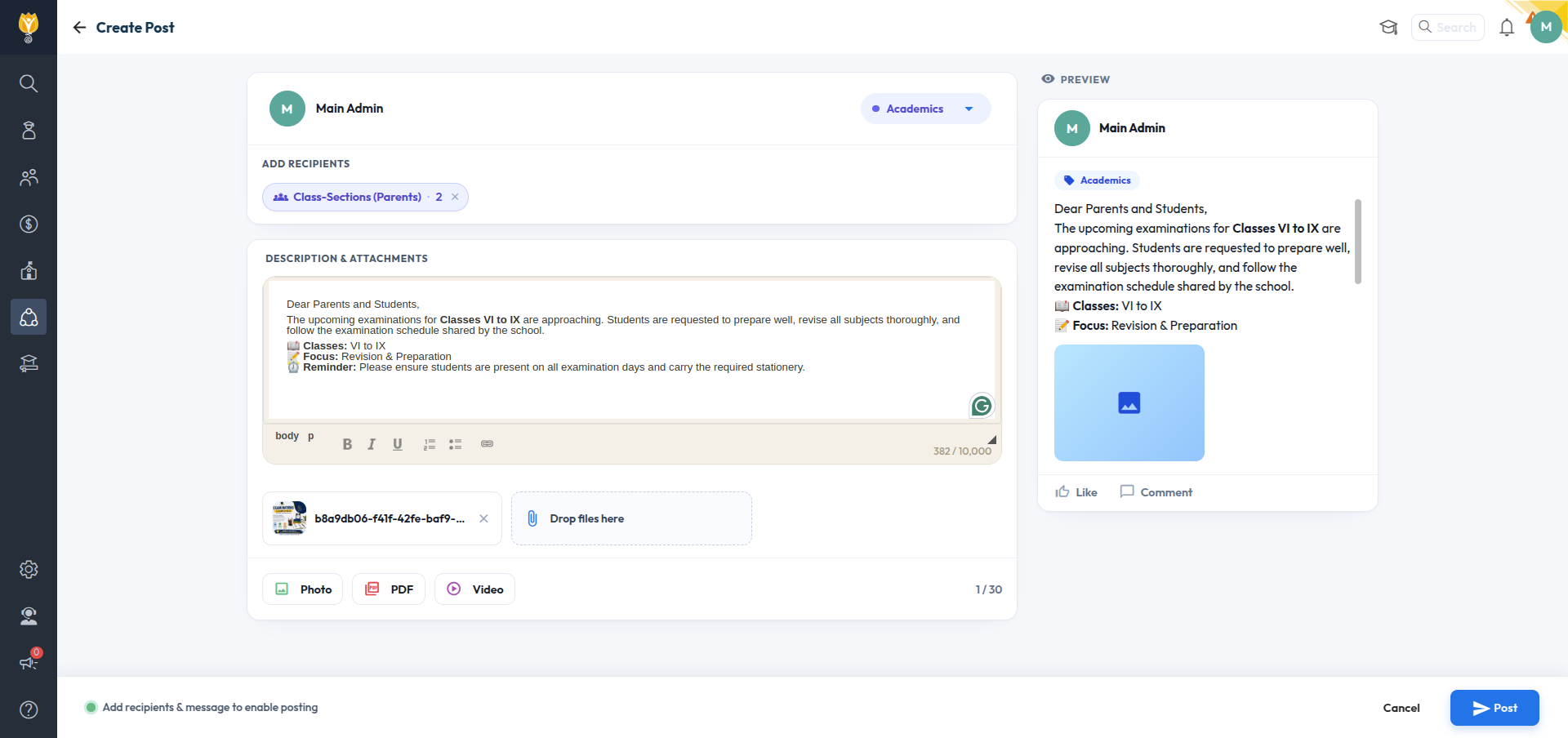Open the classroom desk icon in the sidebar
The image size is (1568, 738).
click(29, 363)
